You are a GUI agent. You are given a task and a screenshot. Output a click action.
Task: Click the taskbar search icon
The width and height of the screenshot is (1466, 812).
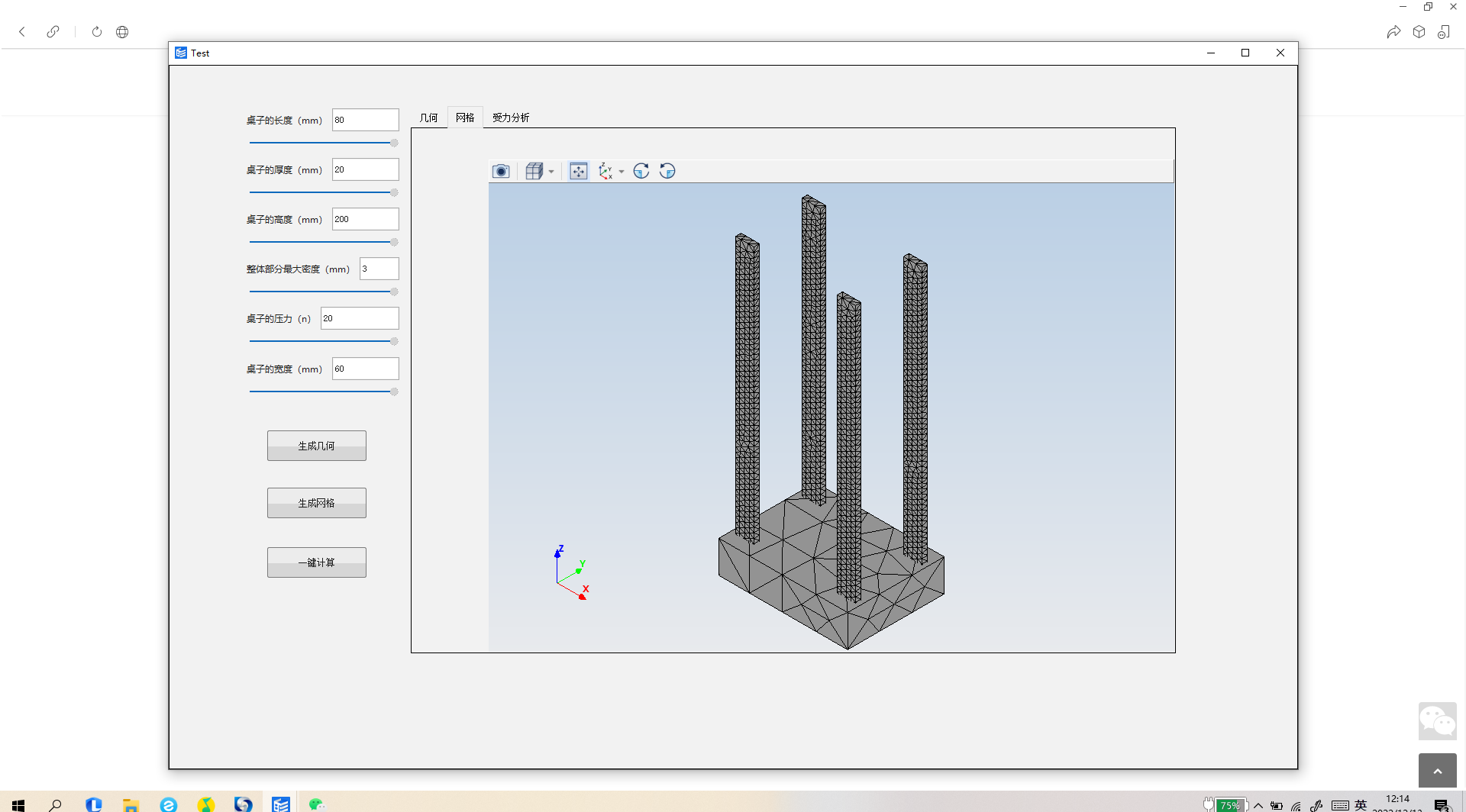pos(55,804)
